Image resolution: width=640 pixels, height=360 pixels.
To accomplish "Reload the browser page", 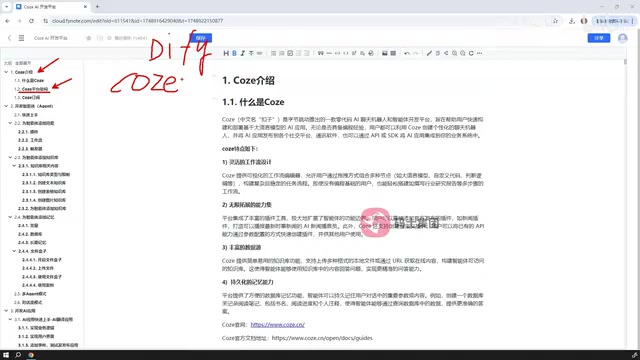I will (x=31, y=21).
